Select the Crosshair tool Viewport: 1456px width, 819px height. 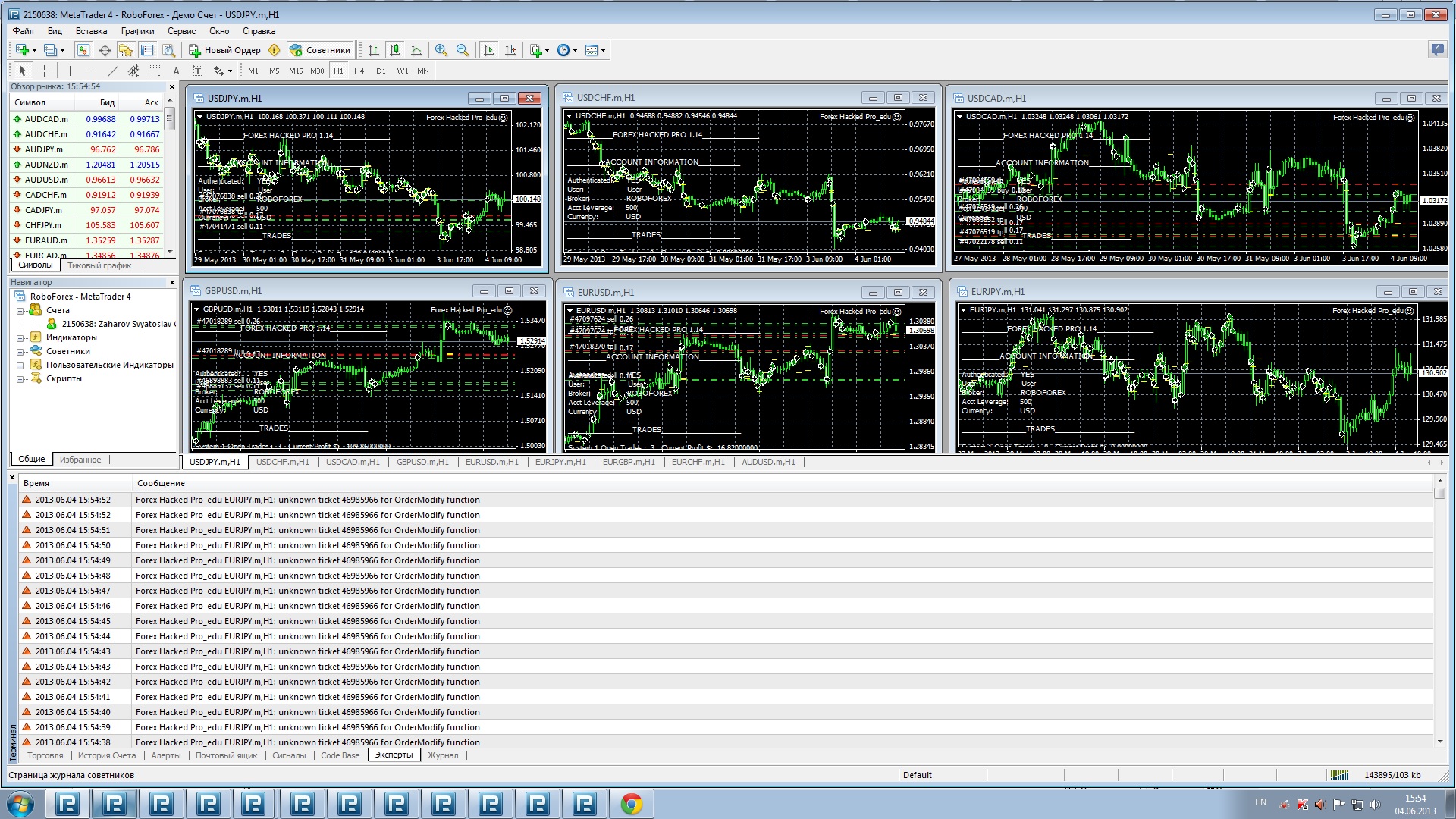coord(45,71)
